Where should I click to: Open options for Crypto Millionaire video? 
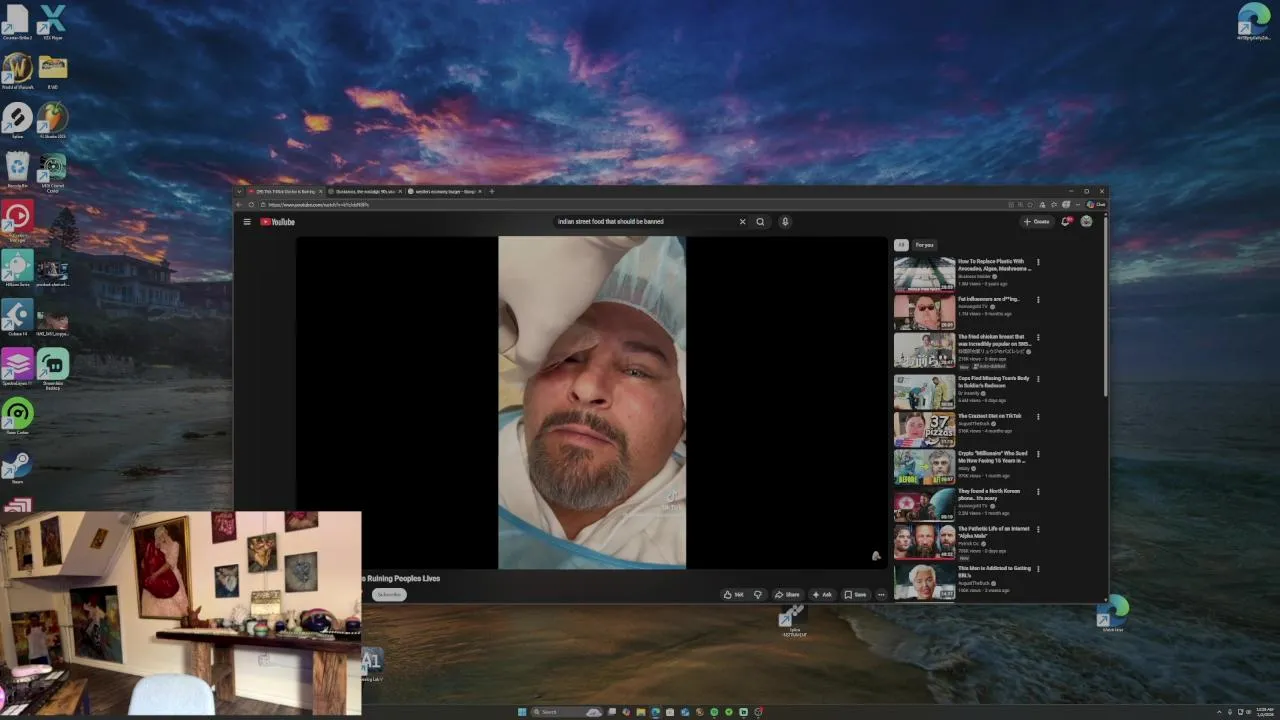click(x=1038, y=454)
